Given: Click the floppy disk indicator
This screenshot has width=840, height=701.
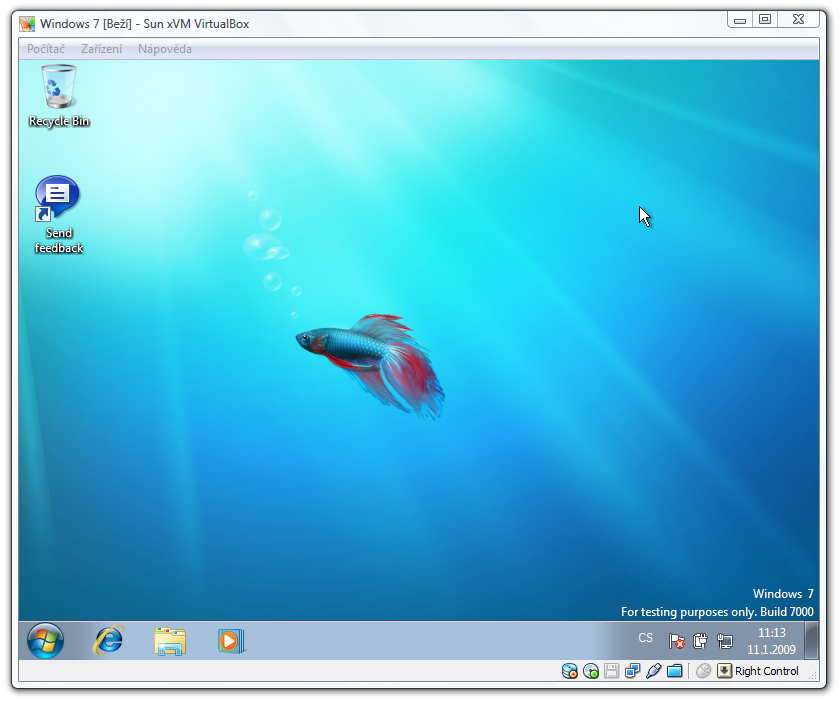Looking at the screenshot, I should 611,671.
